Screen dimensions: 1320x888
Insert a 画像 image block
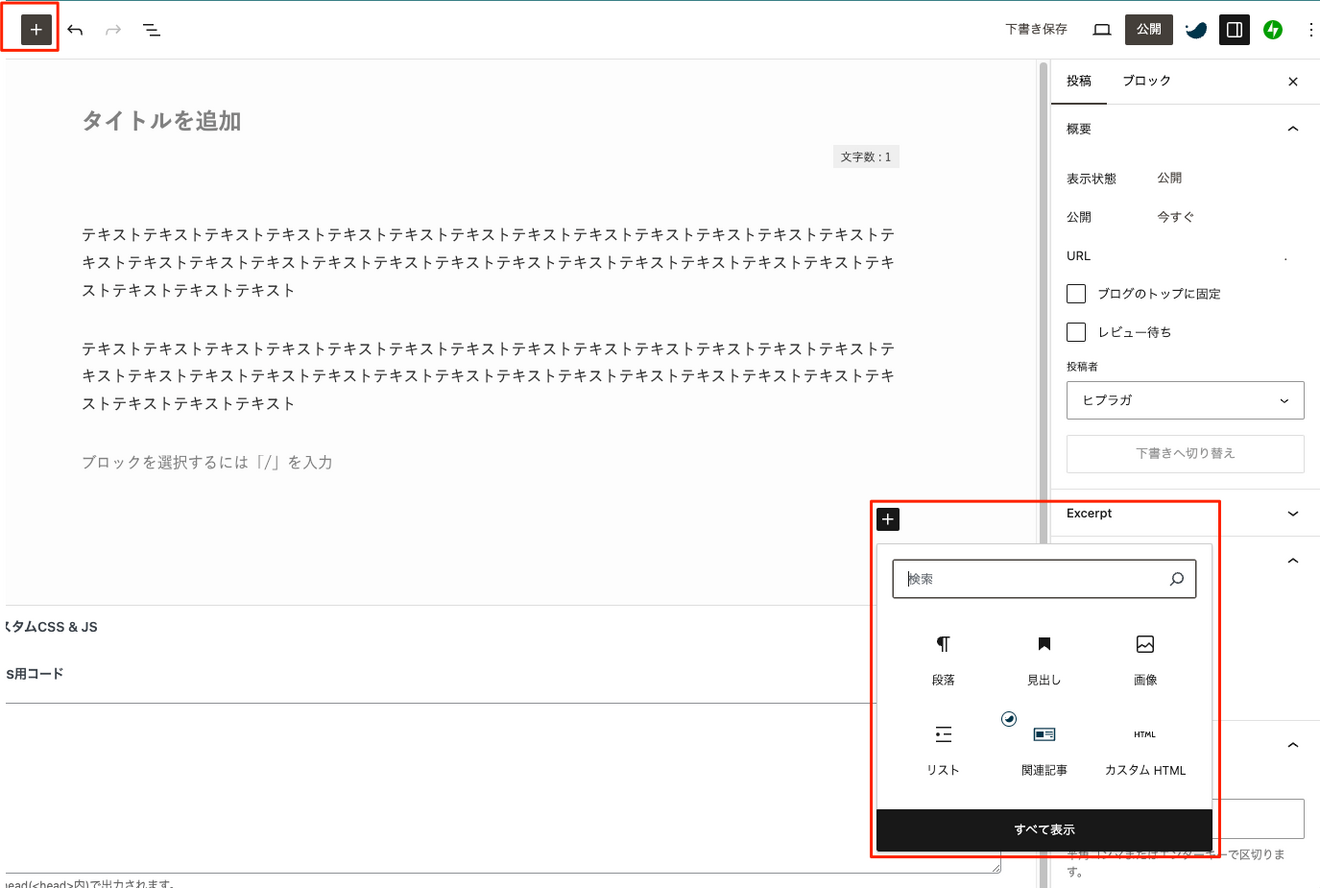[x=1145, y=660]
